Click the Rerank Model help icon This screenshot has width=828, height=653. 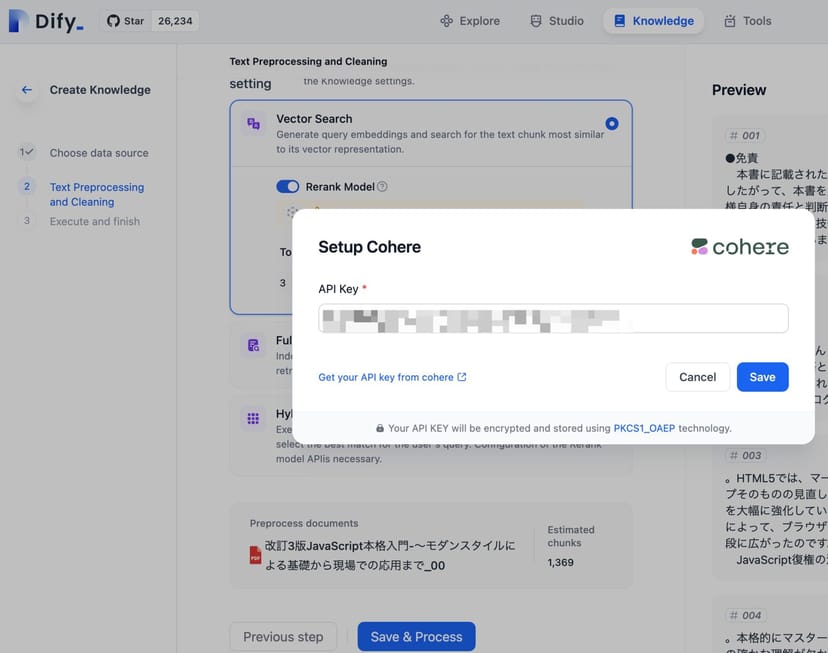(382, 187)
